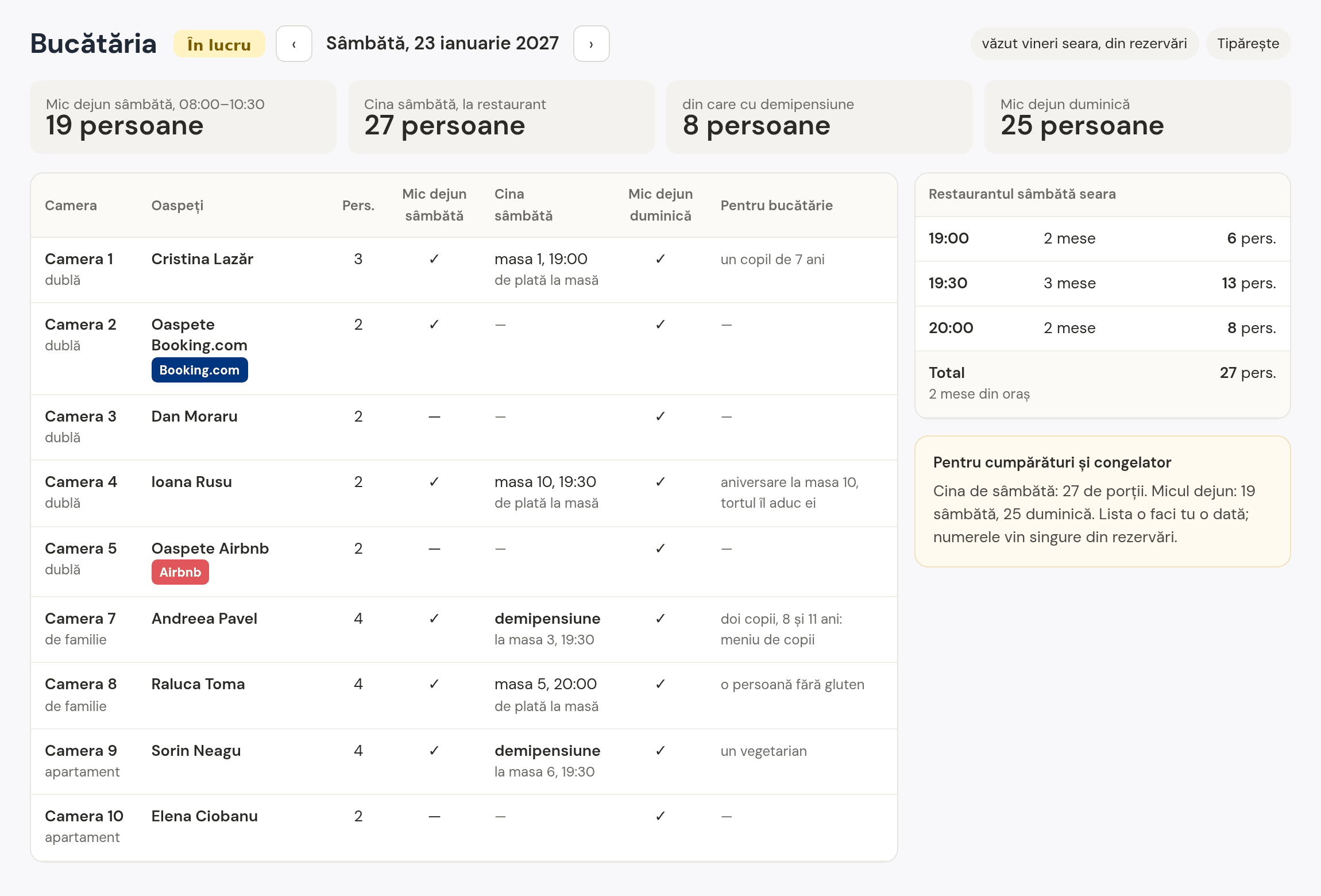Viewport: 1321px width, 896px height.
Task: Click the 19:30 restaurant slot row
Action: pos(1103,283)
